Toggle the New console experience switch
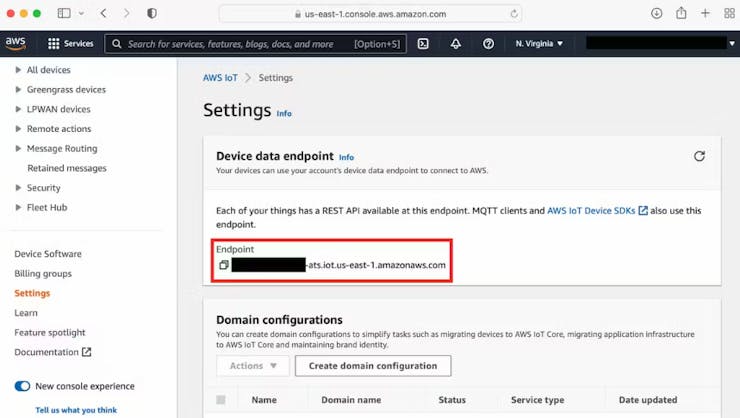 click(22, 386)
